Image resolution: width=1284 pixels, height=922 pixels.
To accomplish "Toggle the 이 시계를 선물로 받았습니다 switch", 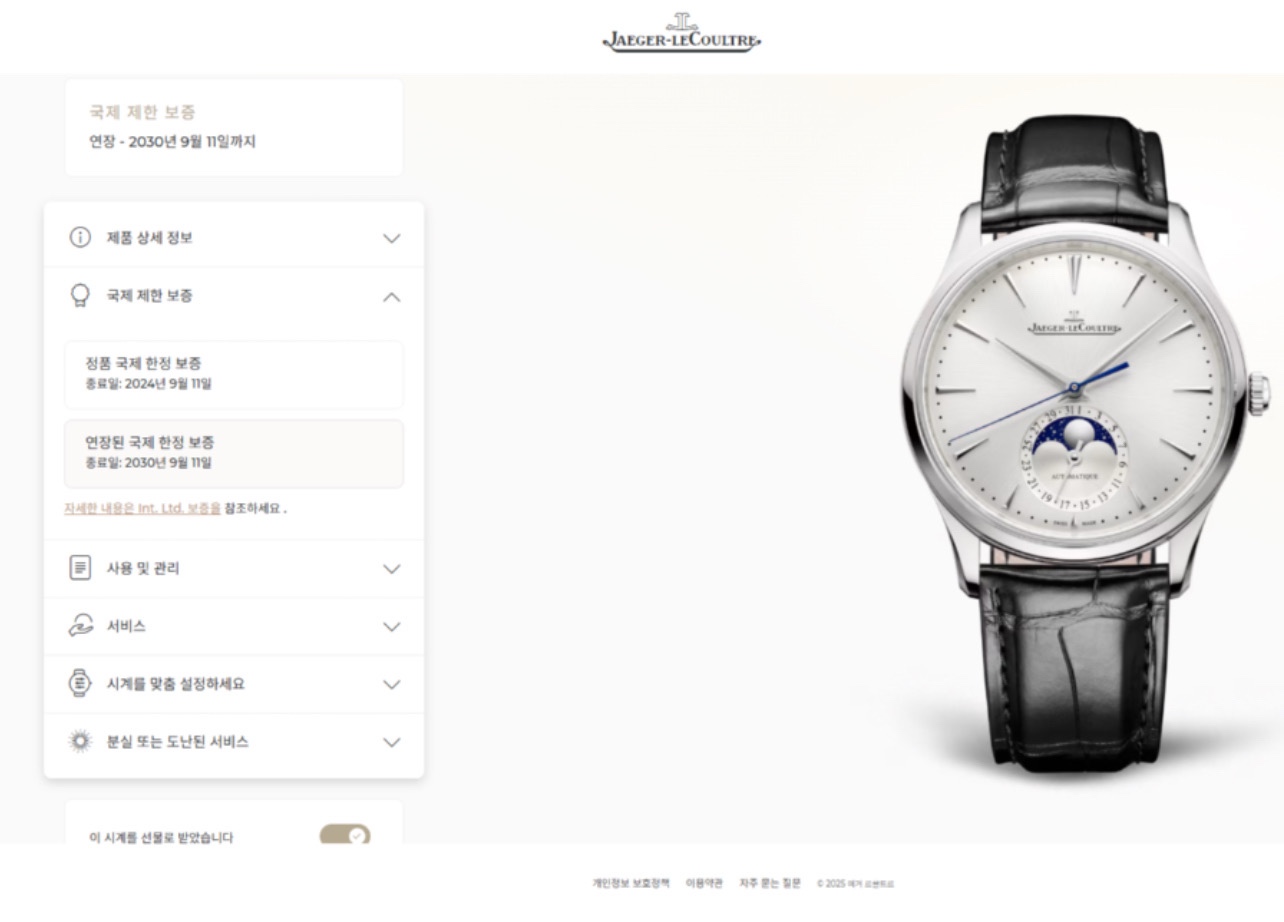I will coord(345,835).
